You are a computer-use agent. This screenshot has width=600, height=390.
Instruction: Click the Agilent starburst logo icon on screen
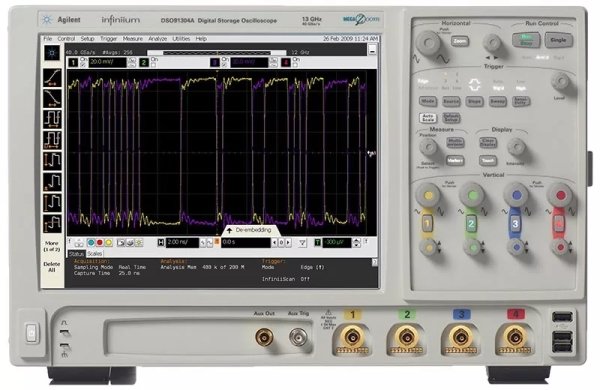pyautogui.click(x=52, y=53)
